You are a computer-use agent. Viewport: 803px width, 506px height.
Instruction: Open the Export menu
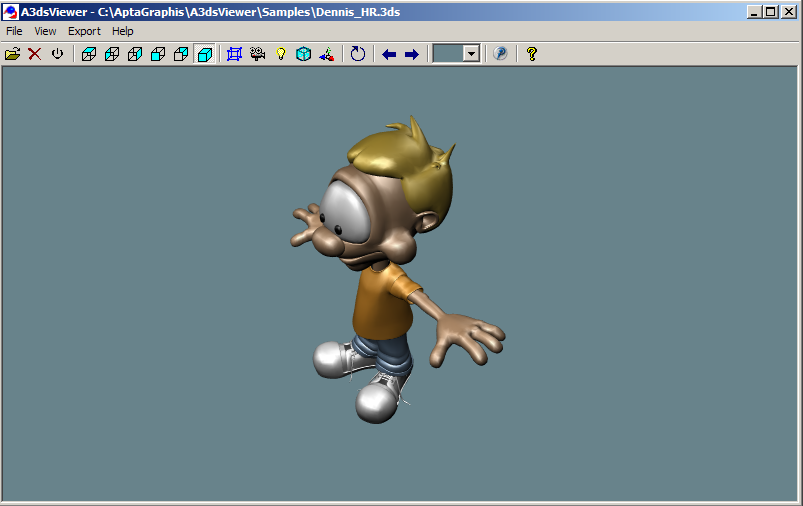coord(84,31)
